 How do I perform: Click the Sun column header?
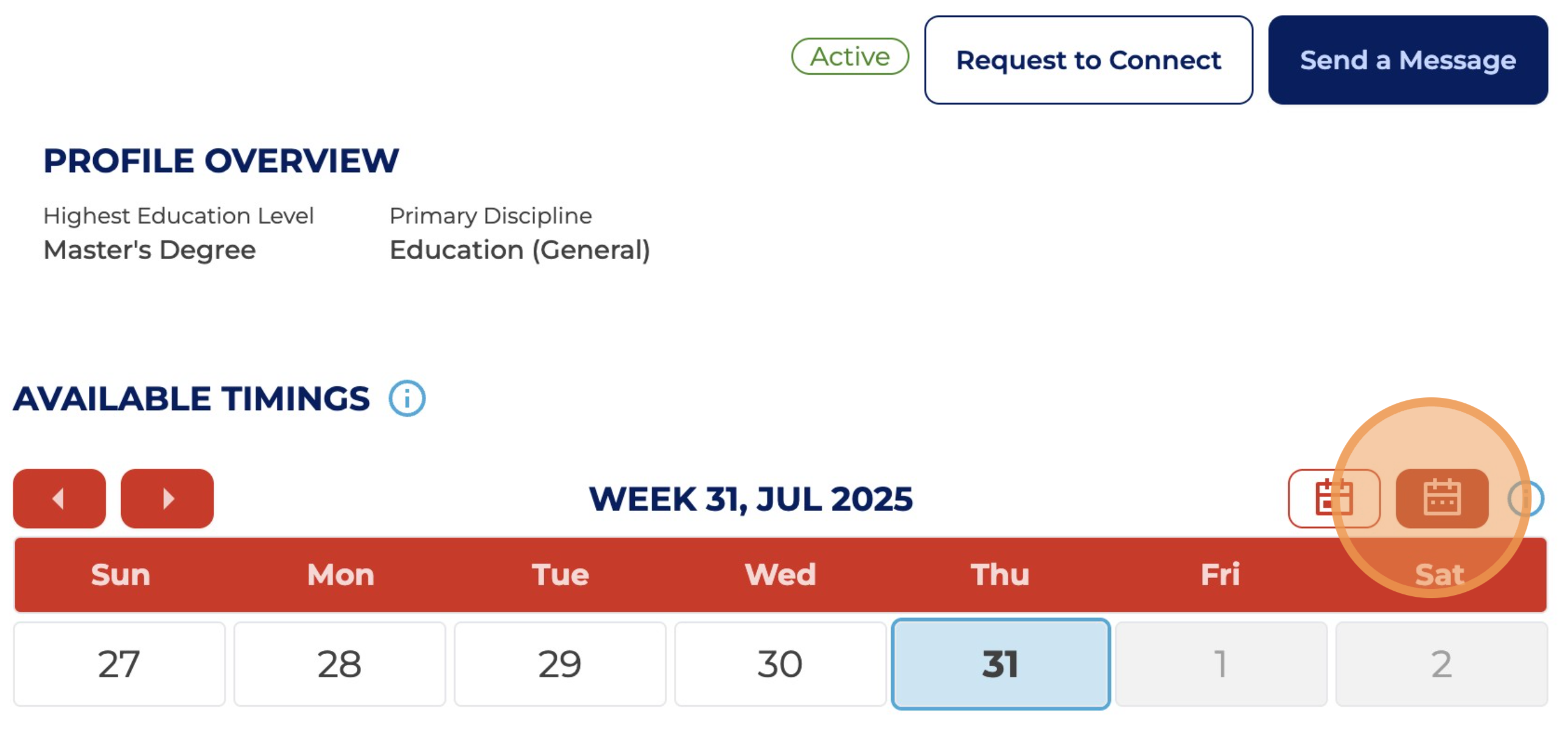click(121, 575)
